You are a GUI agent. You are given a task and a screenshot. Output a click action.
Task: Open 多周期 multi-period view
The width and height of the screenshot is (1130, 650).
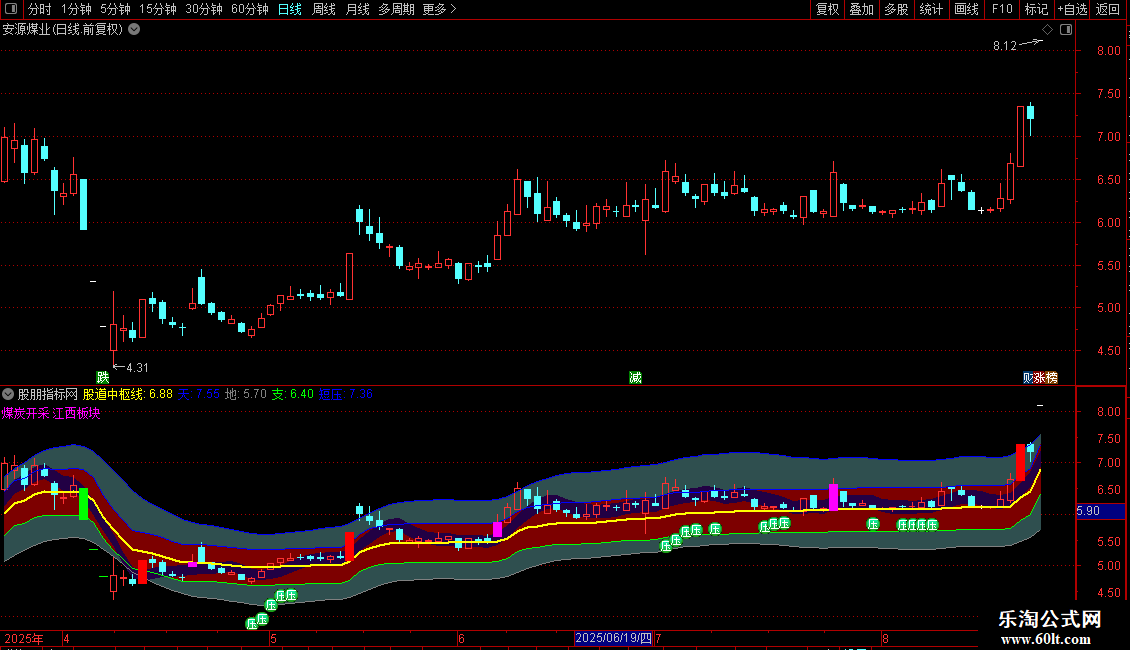pos(396,9)
